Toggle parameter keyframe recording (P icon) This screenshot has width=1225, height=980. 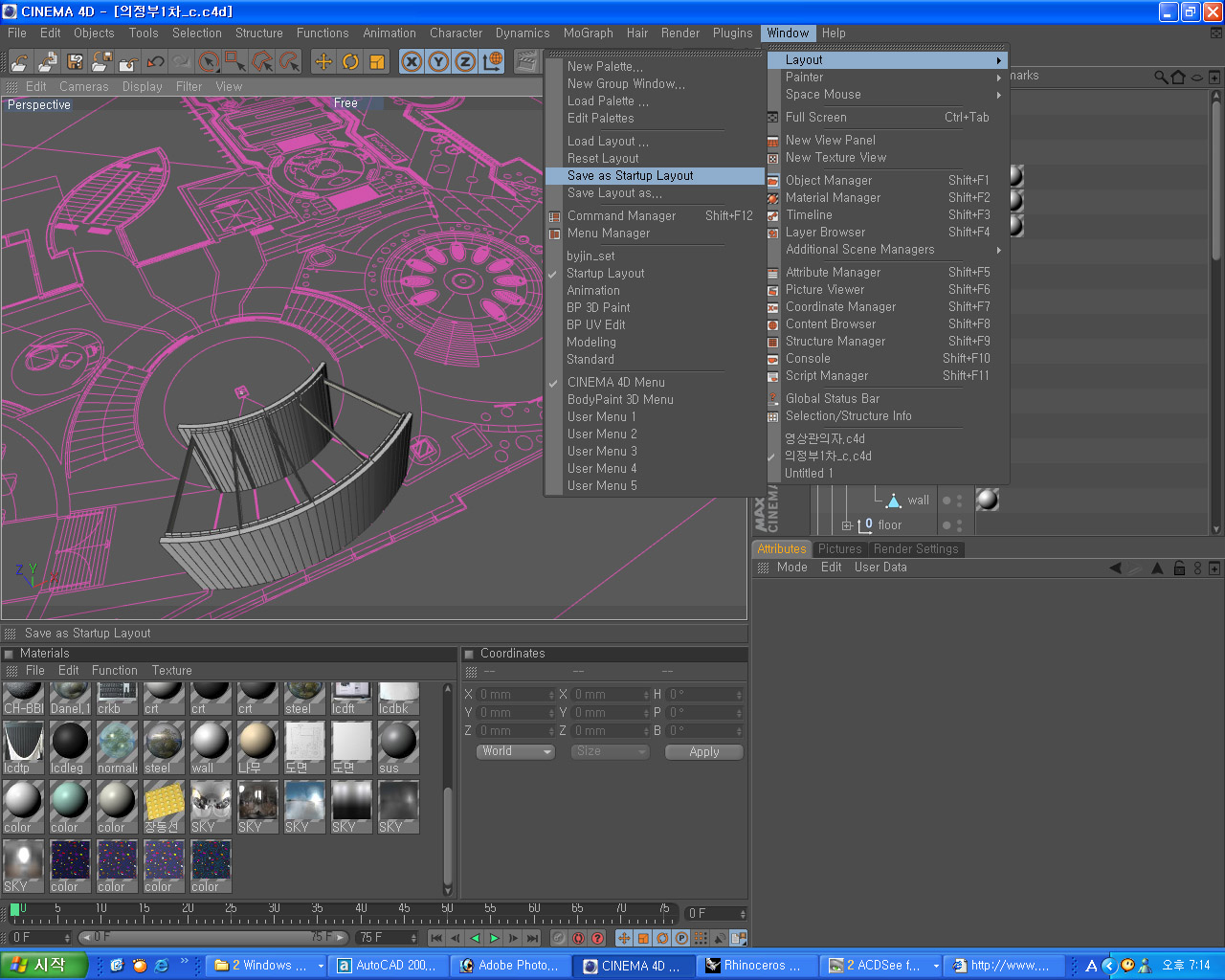(681, 938)
